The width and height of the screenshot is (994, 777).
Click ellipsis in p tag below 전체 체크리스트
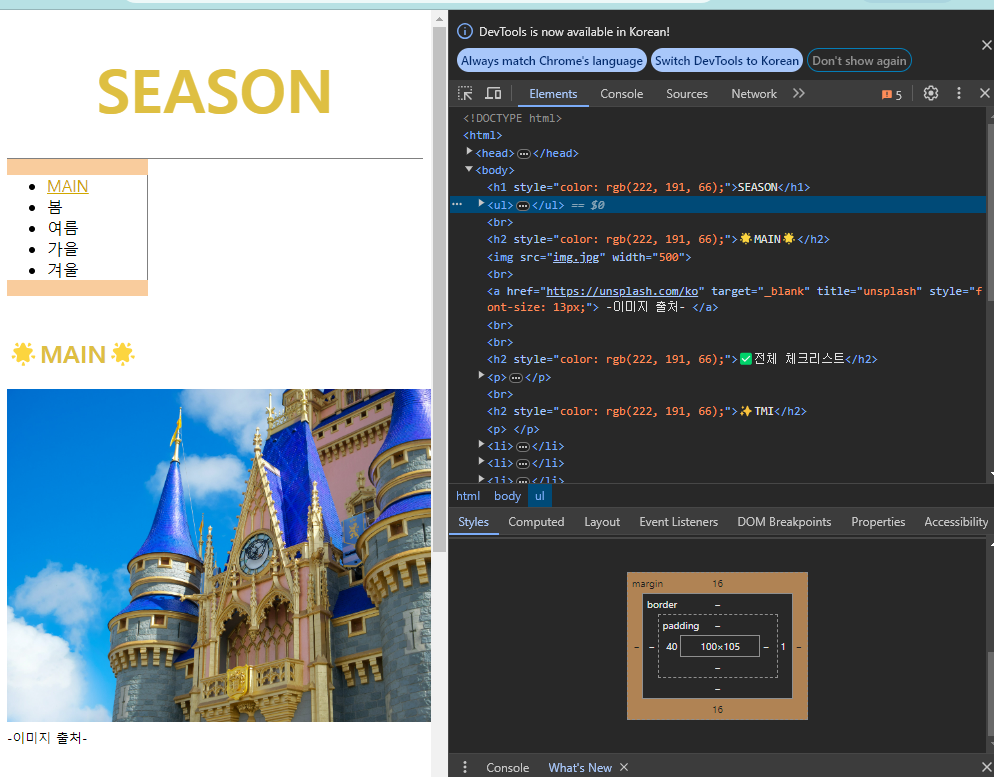pyautogui.click(x=516, y=378)
